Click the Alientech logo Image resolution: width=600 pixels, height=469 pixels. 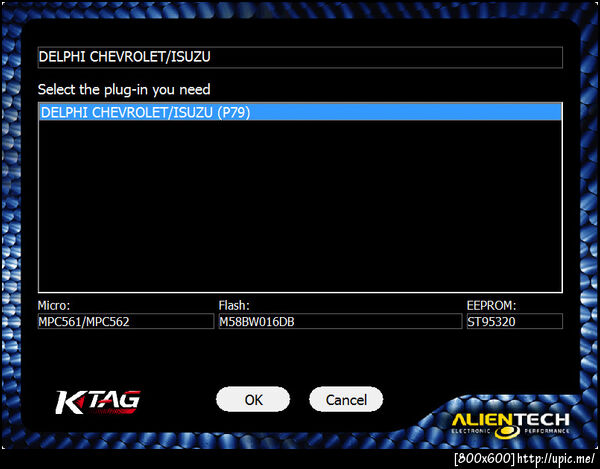coord(511,425)
